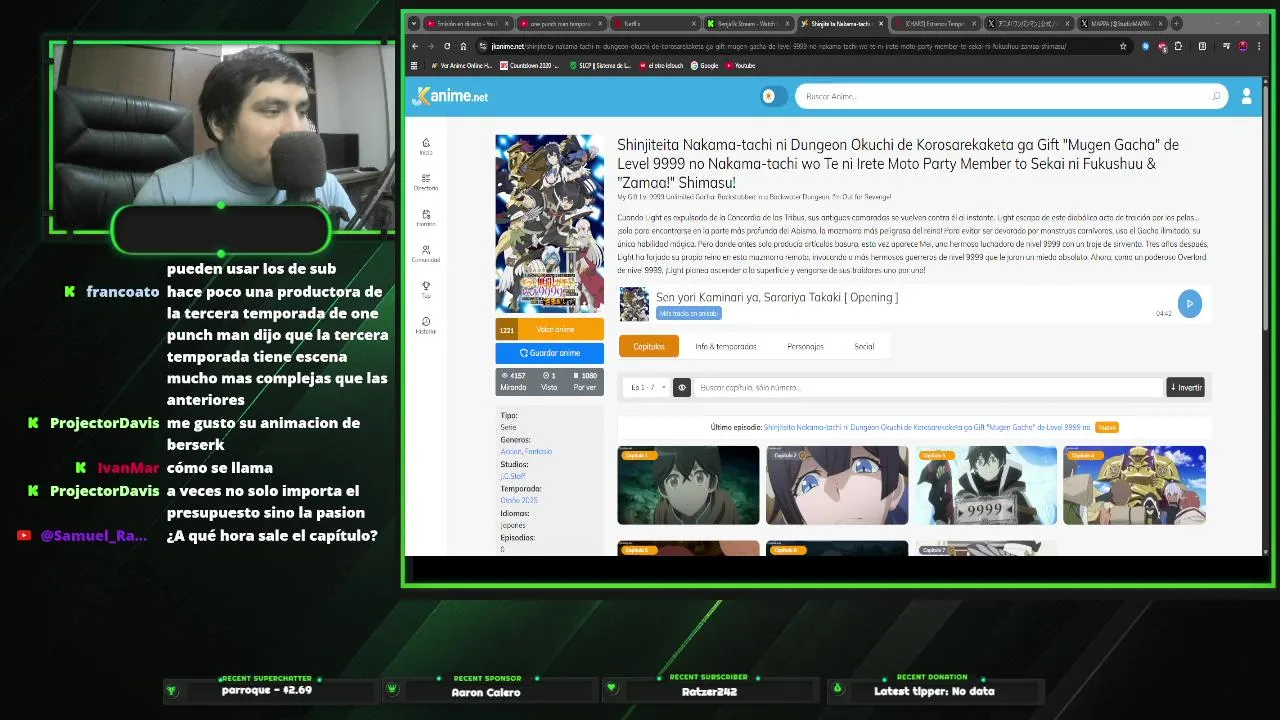Open Capítulo 1 thumbnail
Screen dimensions: 1280x720
pyautogui.click(x=688, y=485)
